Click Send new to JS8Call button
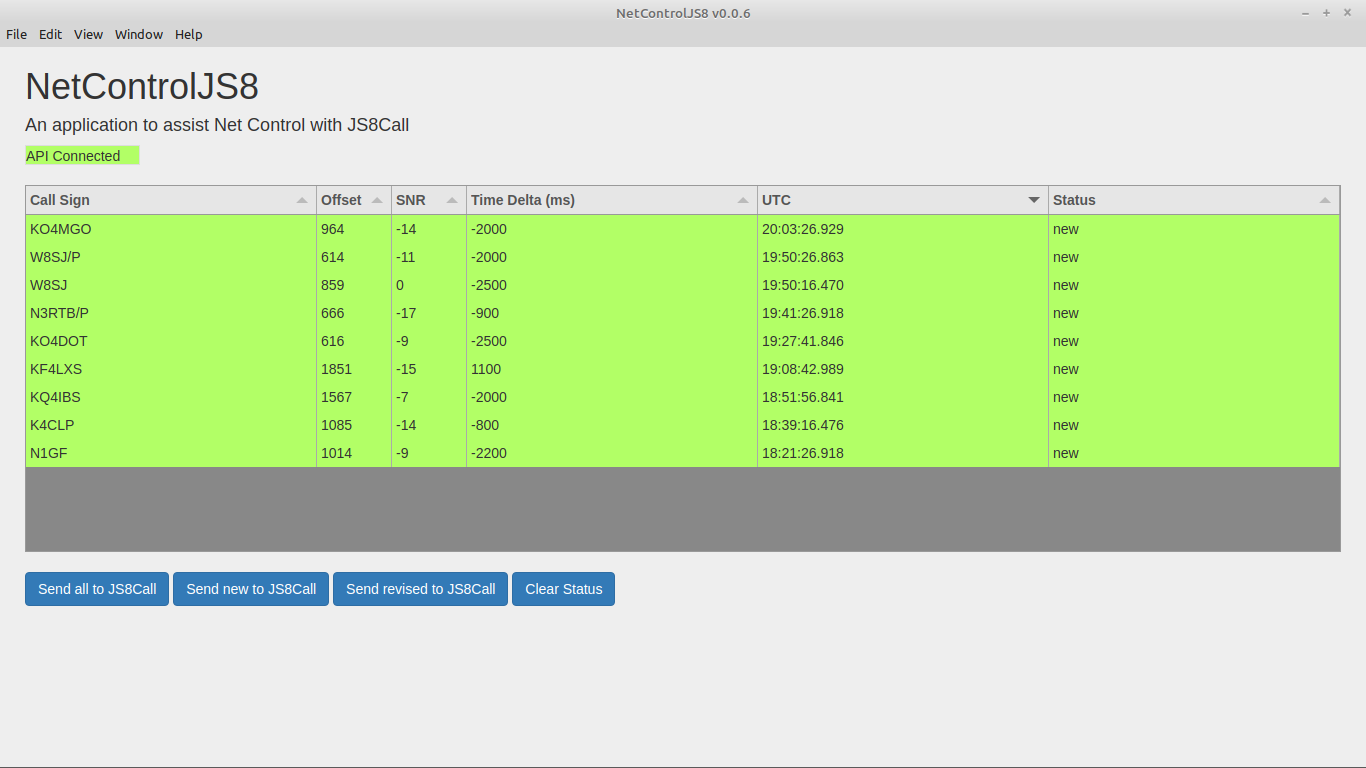 pos(251,589)
